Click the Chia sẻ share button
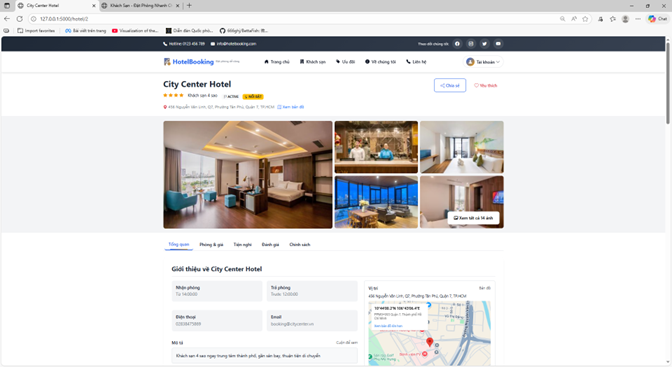 click(x=450, y=85)
